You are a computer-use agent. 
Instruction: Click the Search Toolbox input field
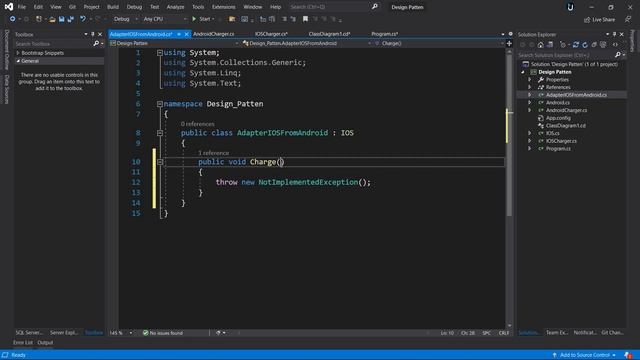pyautogui.click(x=53, y=43)
